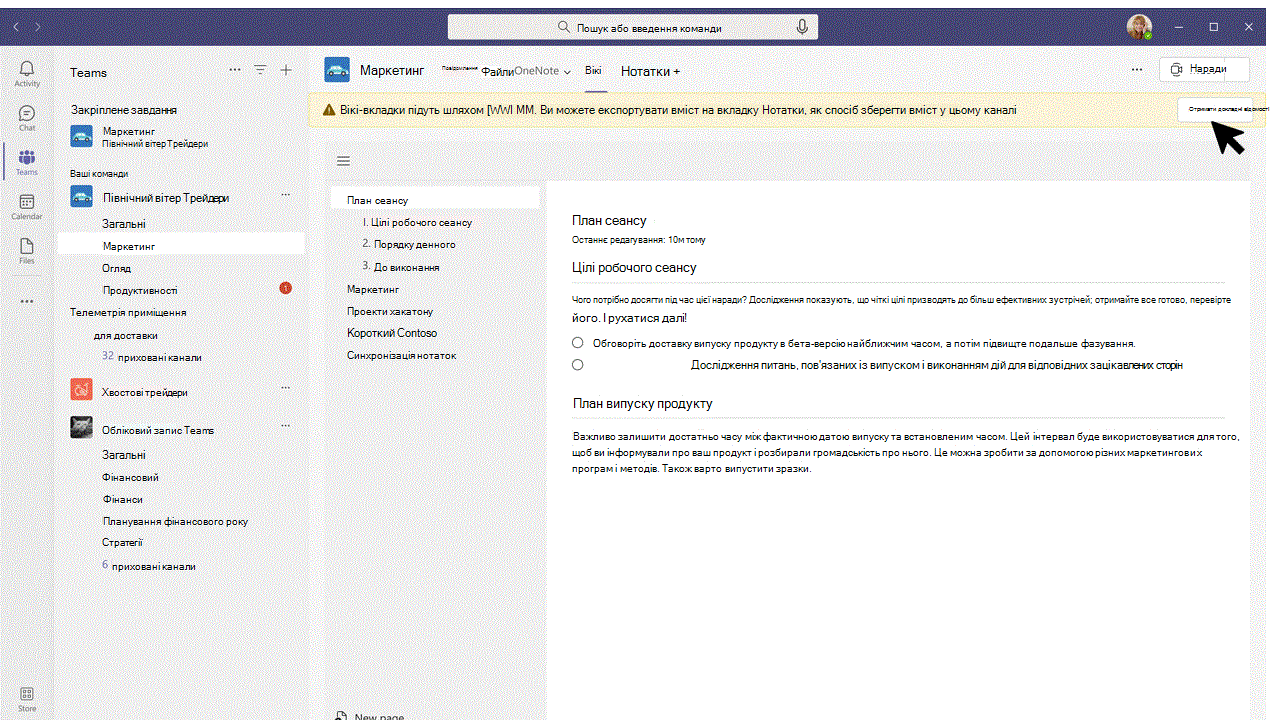Viewport: 1280px width, 720px height.
Task: Open Проекти хакатону wiki page
Action: 390,311
